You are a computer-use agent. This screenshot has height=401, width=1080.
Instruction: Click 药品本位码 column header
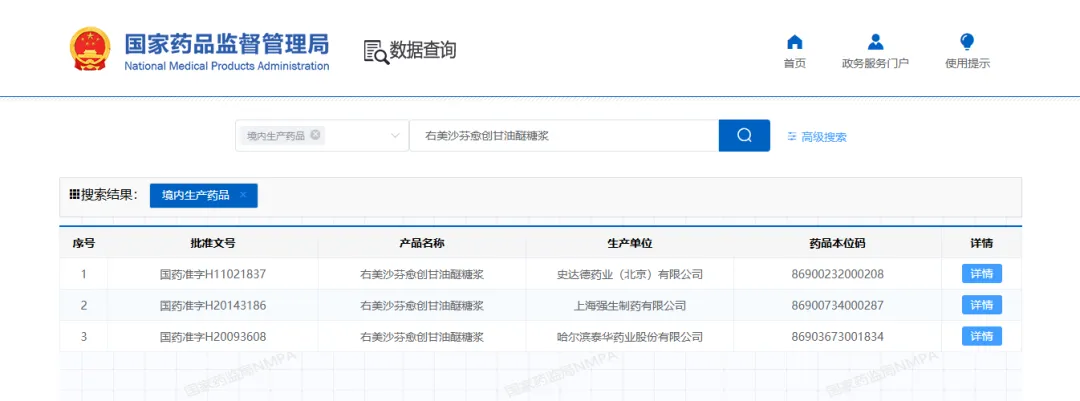click(837, 243)
